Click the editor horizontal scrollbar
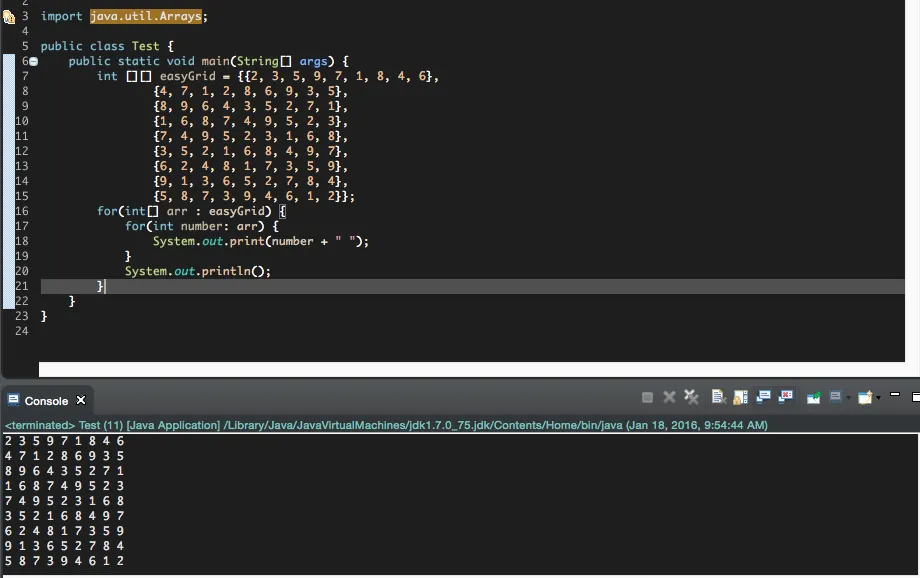This screenshot has width=920, height=578. point(472,369)
